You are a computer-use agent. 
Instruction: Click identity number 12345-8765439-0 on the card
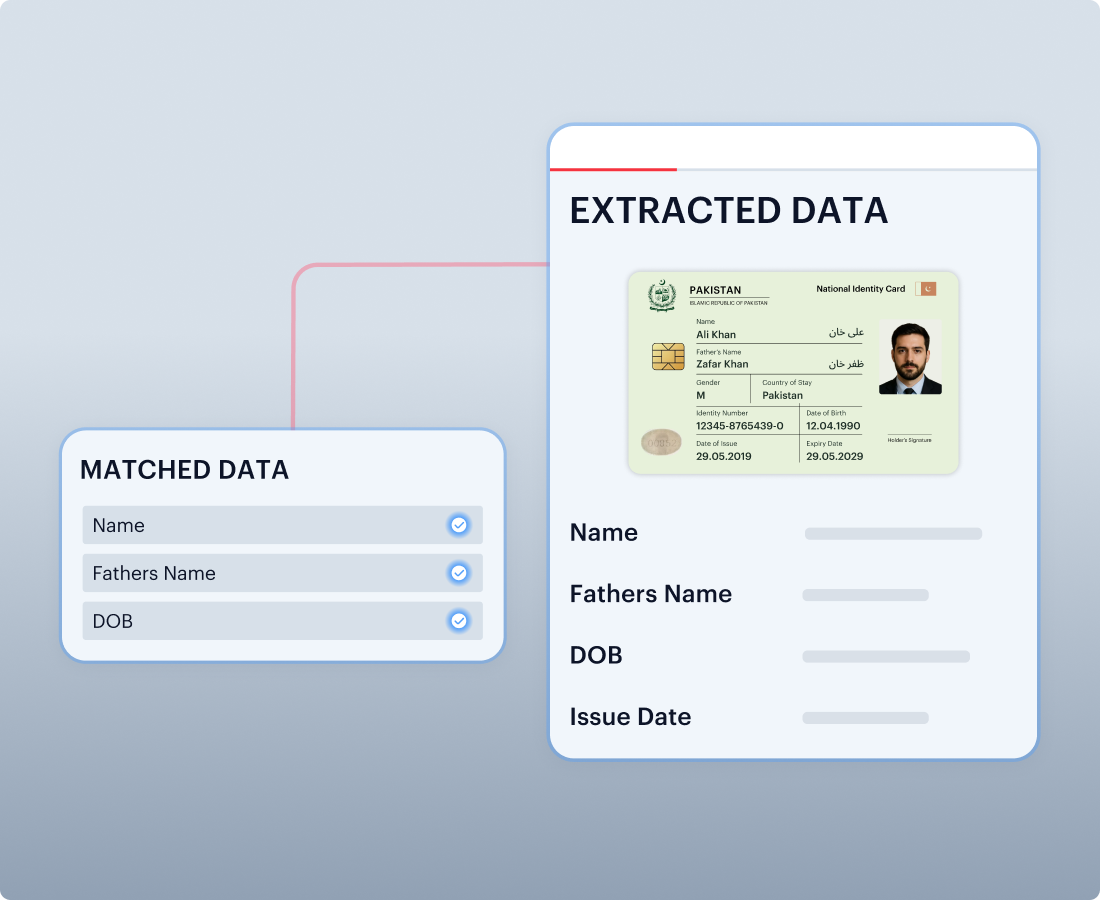click(740, 426)
